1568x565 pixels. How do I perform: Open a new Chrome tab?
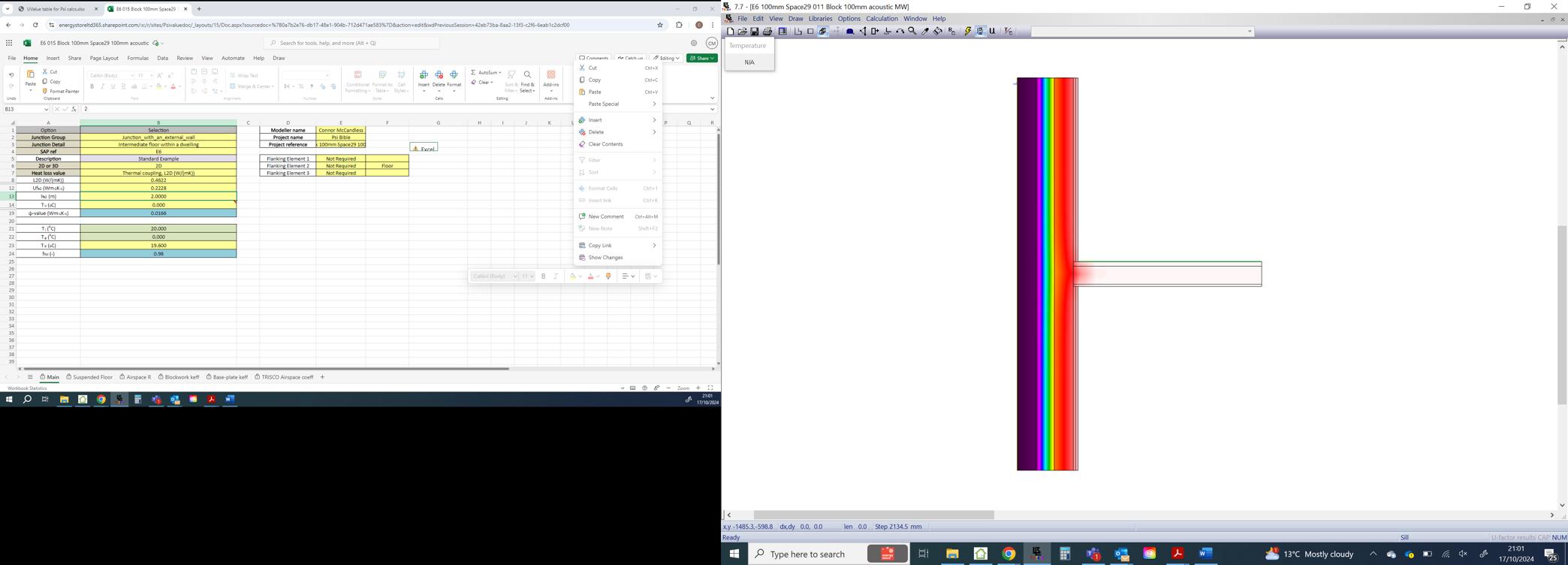click(x=199, y=9)
